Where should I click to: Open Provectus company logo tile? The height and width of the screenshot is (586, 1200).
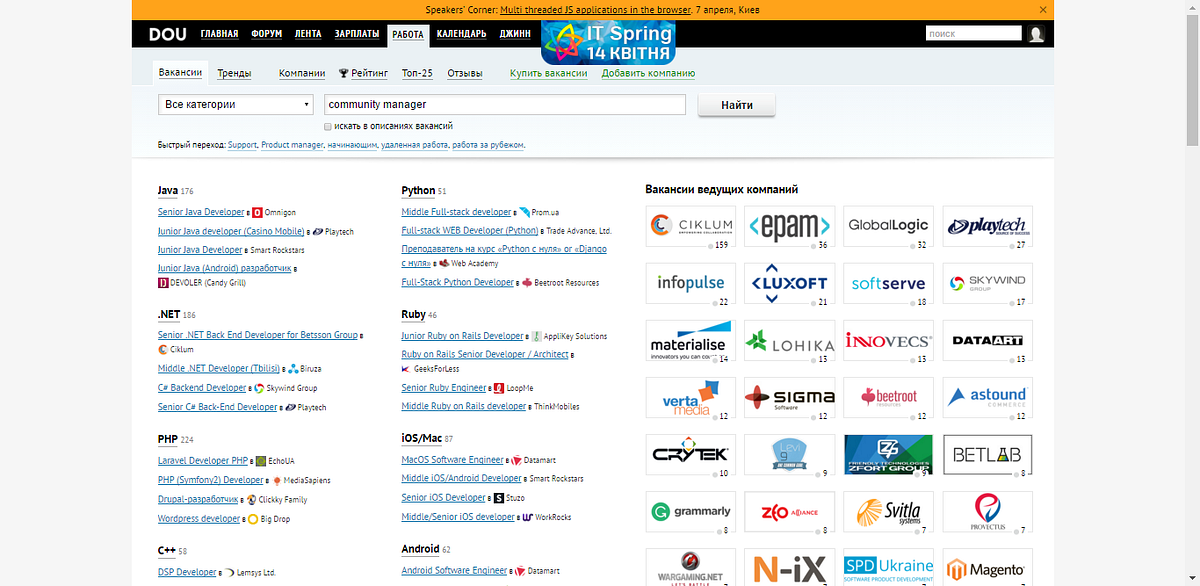[x=988, y=512]
